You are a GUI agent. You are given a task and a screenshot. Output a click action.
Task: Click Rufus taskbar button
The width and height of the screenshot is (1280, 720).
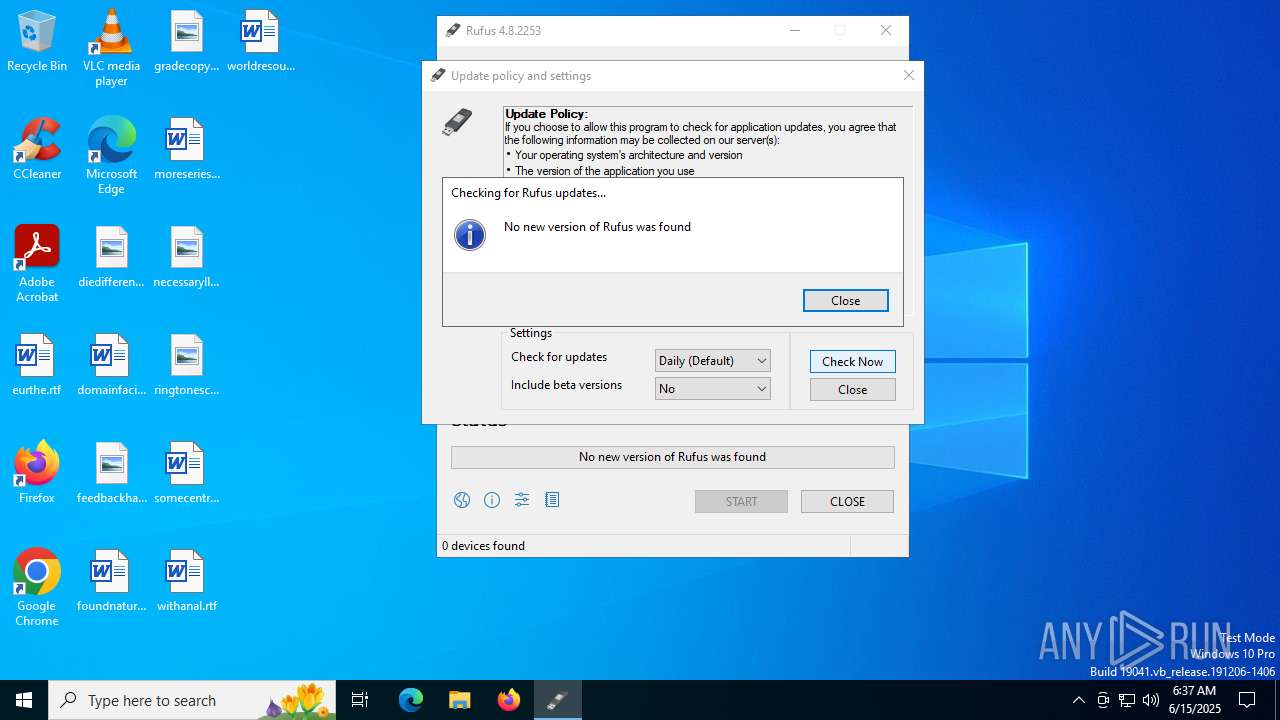[558, 700]
